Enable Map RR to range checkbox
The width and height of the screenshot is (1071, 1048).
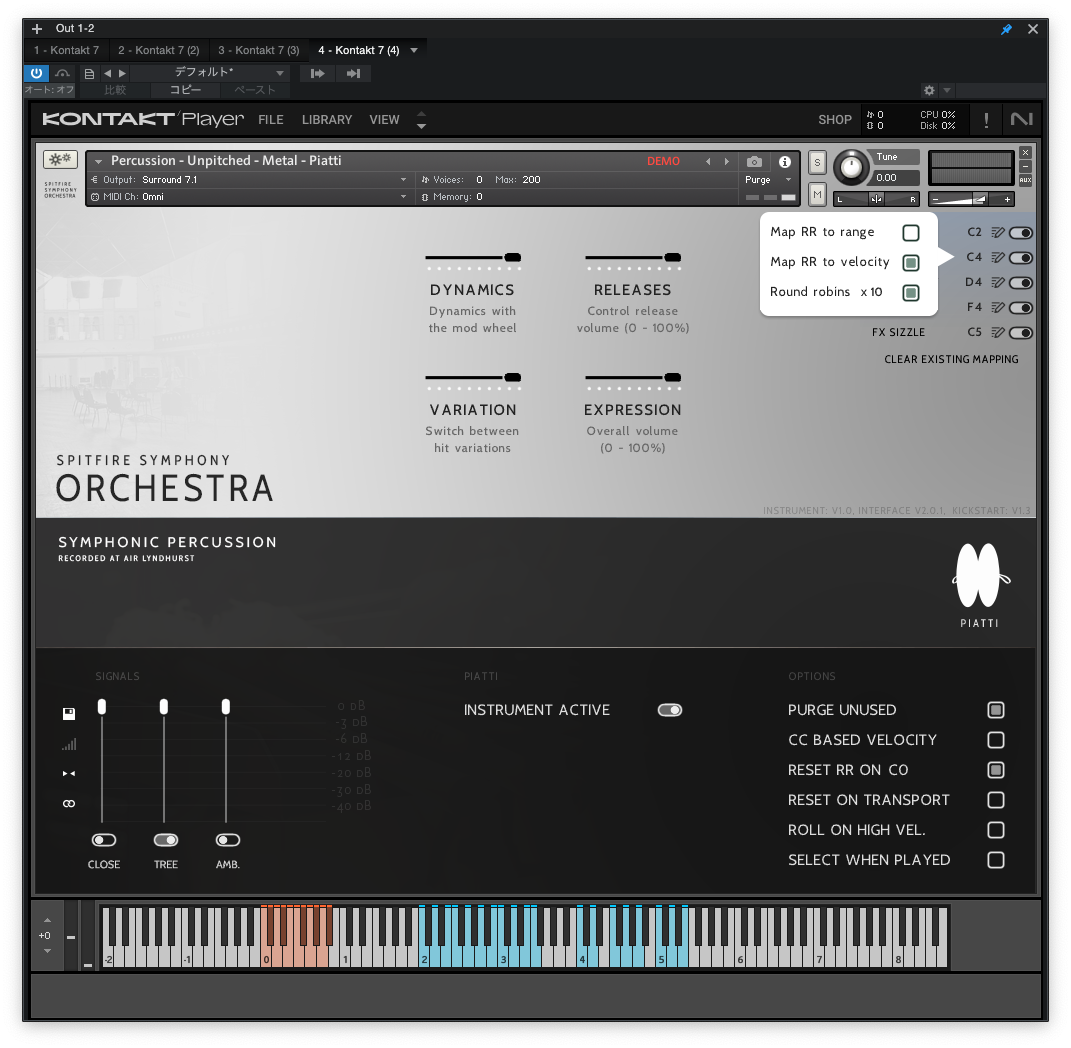[x=910, y=233]
